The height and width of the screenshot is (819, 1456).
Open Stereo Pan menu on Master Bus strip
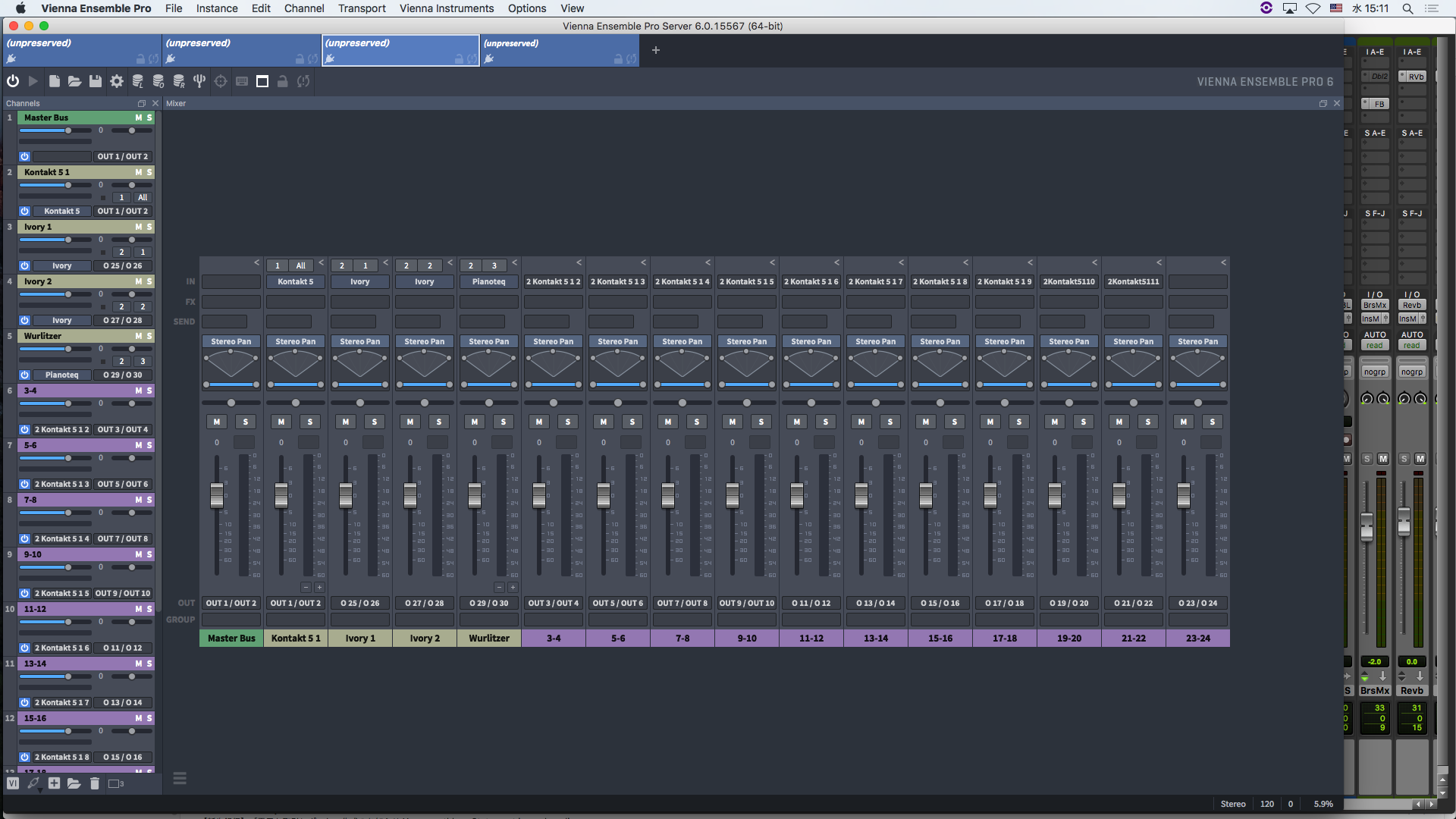(231, 341)
